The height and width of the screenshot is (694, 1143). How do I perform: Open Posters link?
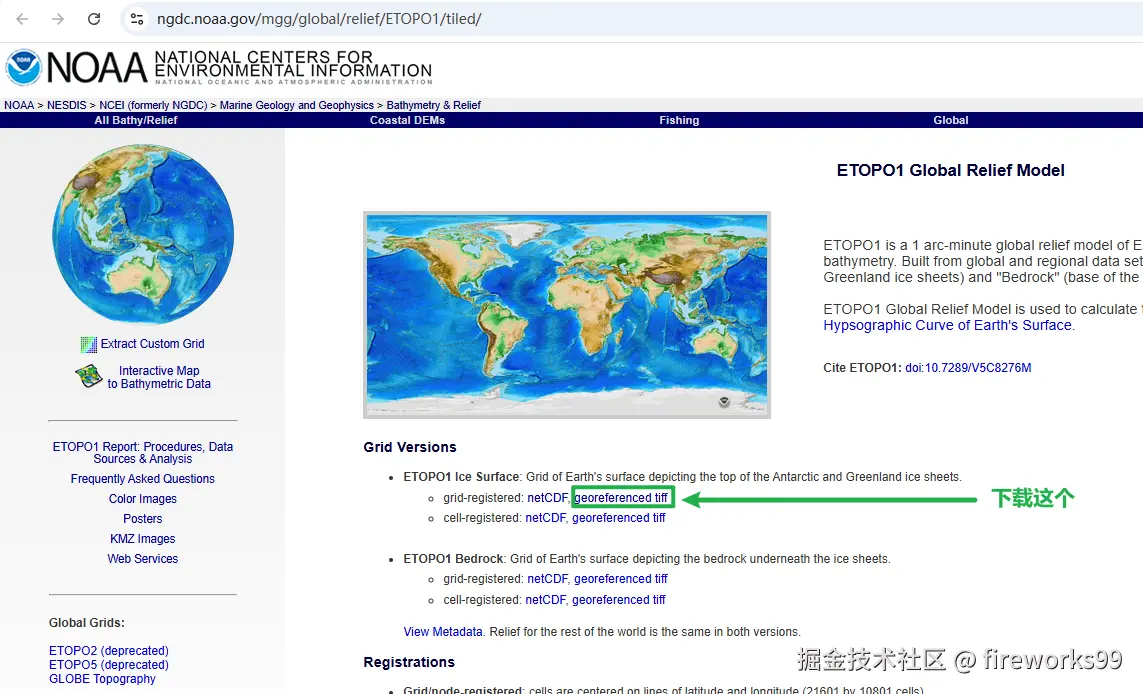click(143, 519)
